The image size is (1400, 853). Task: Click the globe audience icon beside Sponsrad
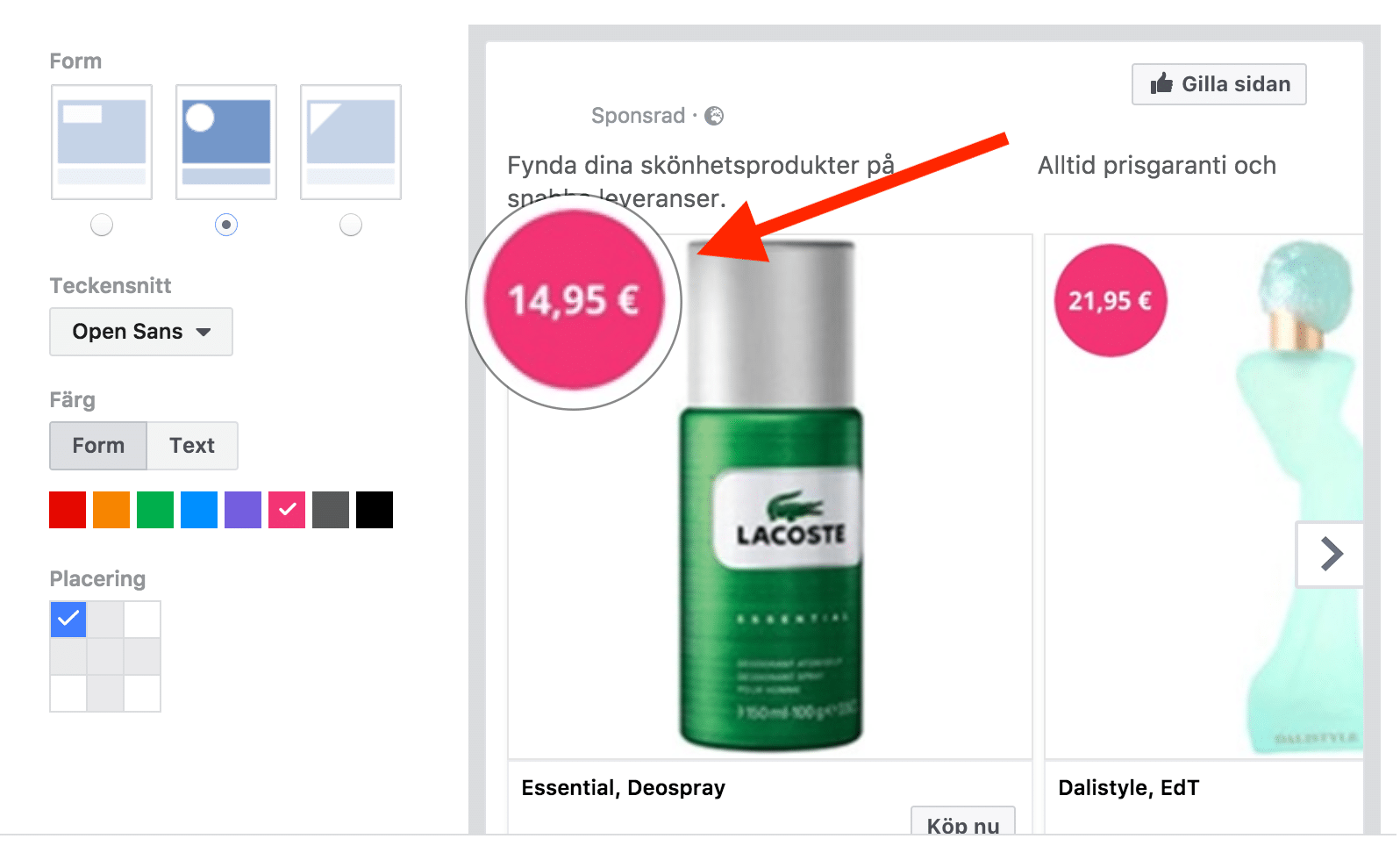[715, 116]
